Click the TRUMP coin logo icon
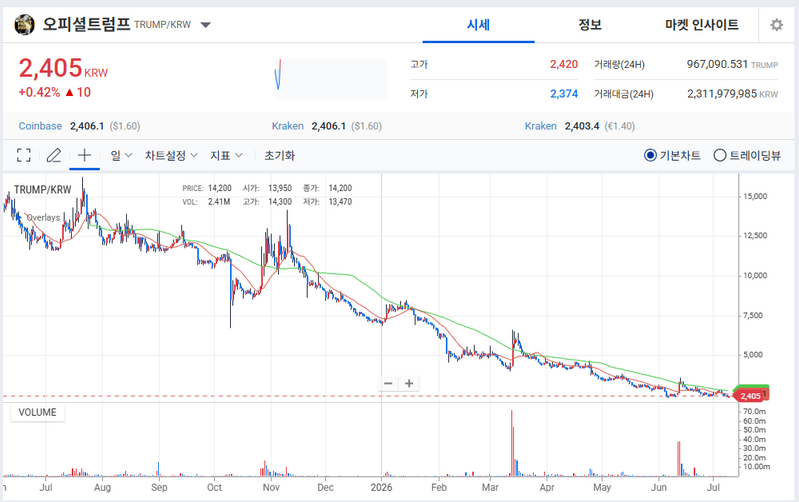Viewport: 799px width, 502px height. [24, 24]
